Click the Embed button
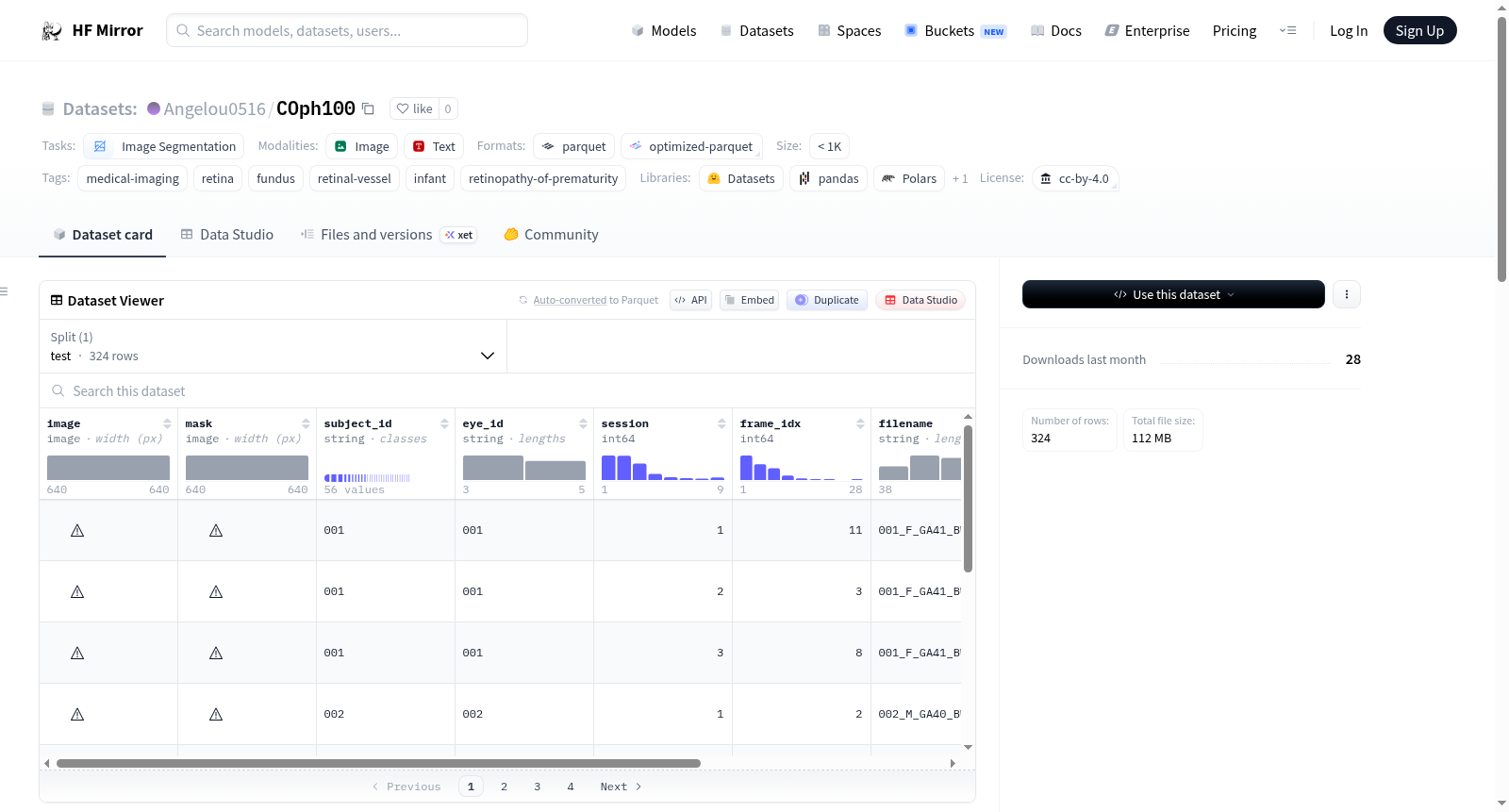The height and width of the screenshot is (812, 1509). click(x=749, y=300)
